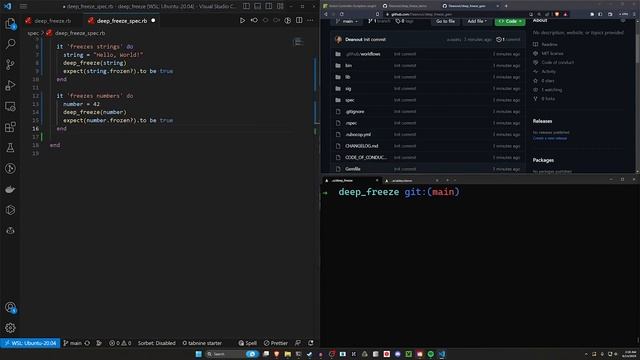
Task: Click the Readme link in About
Action: pos(545,44)
